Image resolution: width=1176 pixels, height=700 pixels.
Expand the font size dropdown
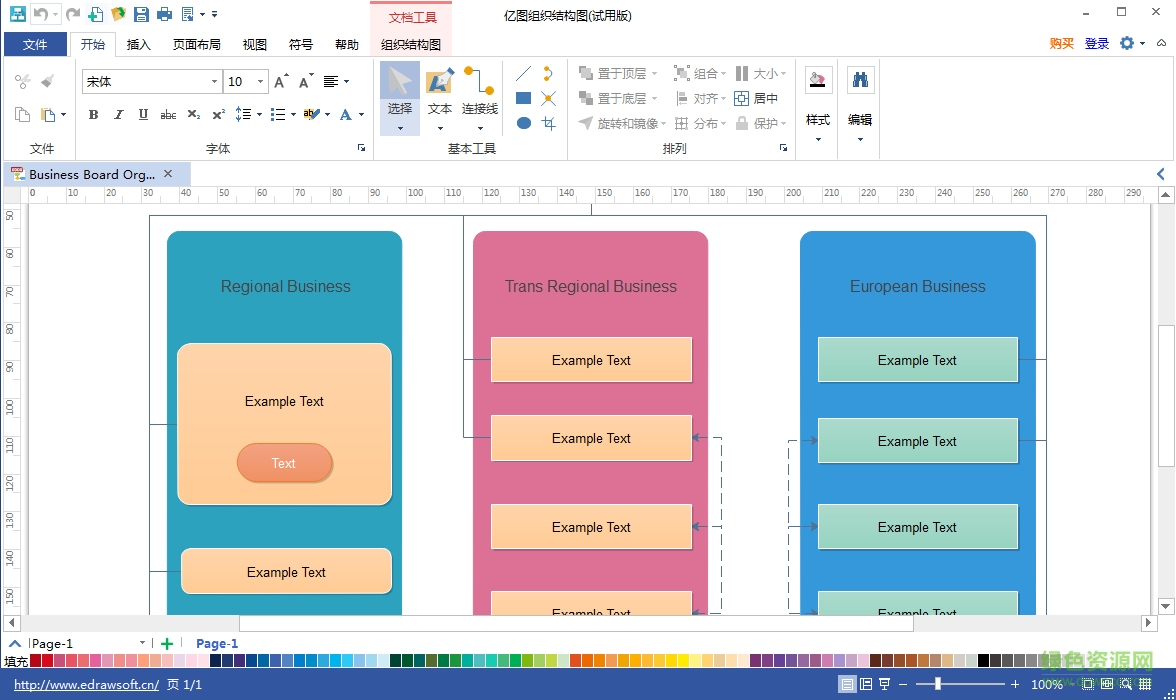coord(261,82)
